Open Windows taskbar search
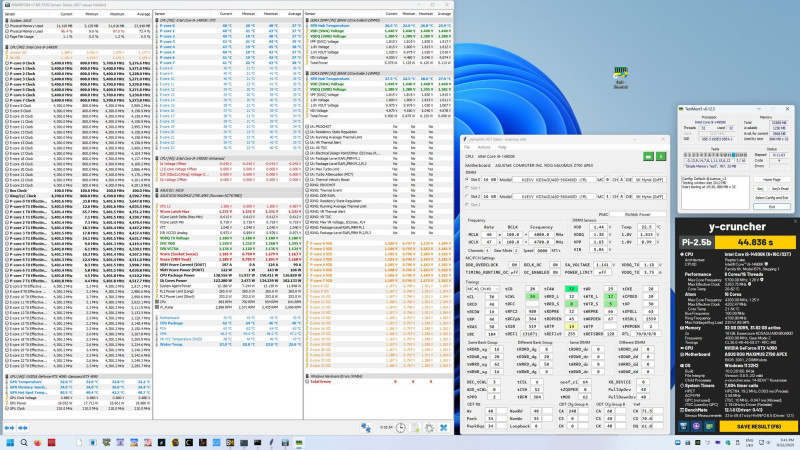The width and height of the screenshot is (800, 450). (23, 443)
